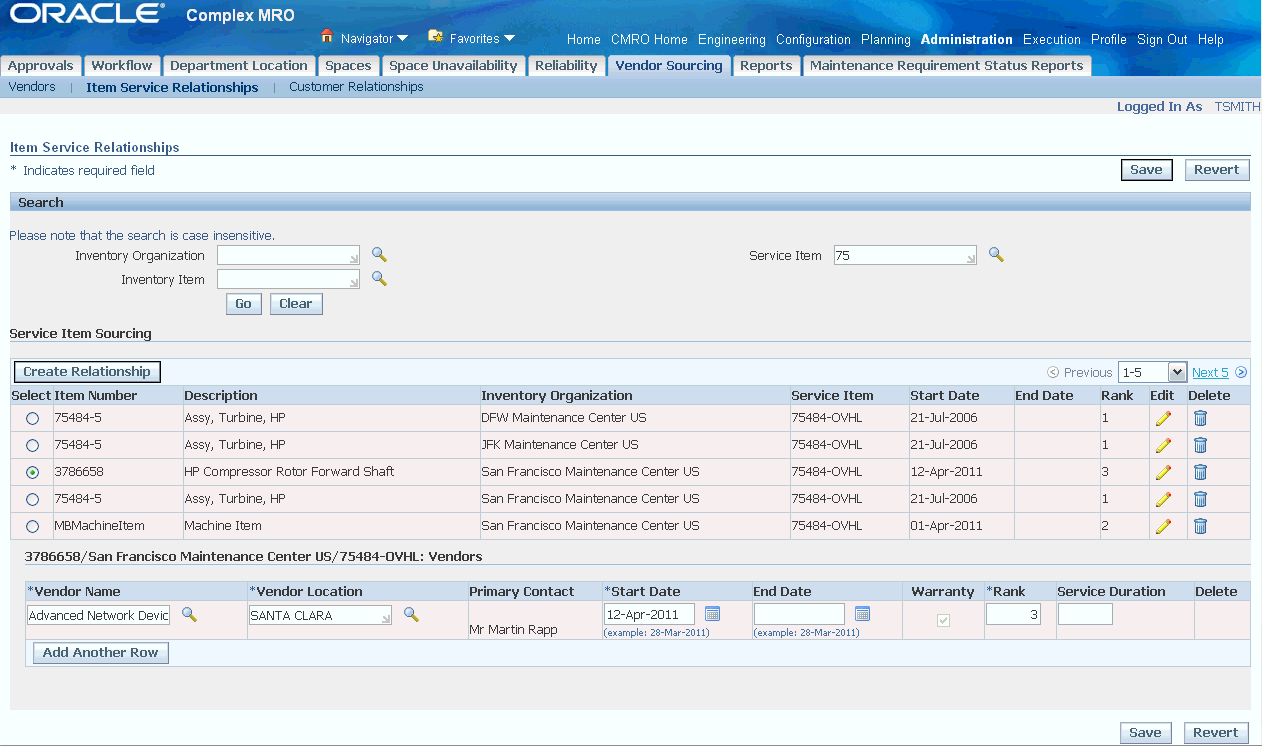Click the bottom Revert button
The image size is (1262, 746).
coord(1216,733)
